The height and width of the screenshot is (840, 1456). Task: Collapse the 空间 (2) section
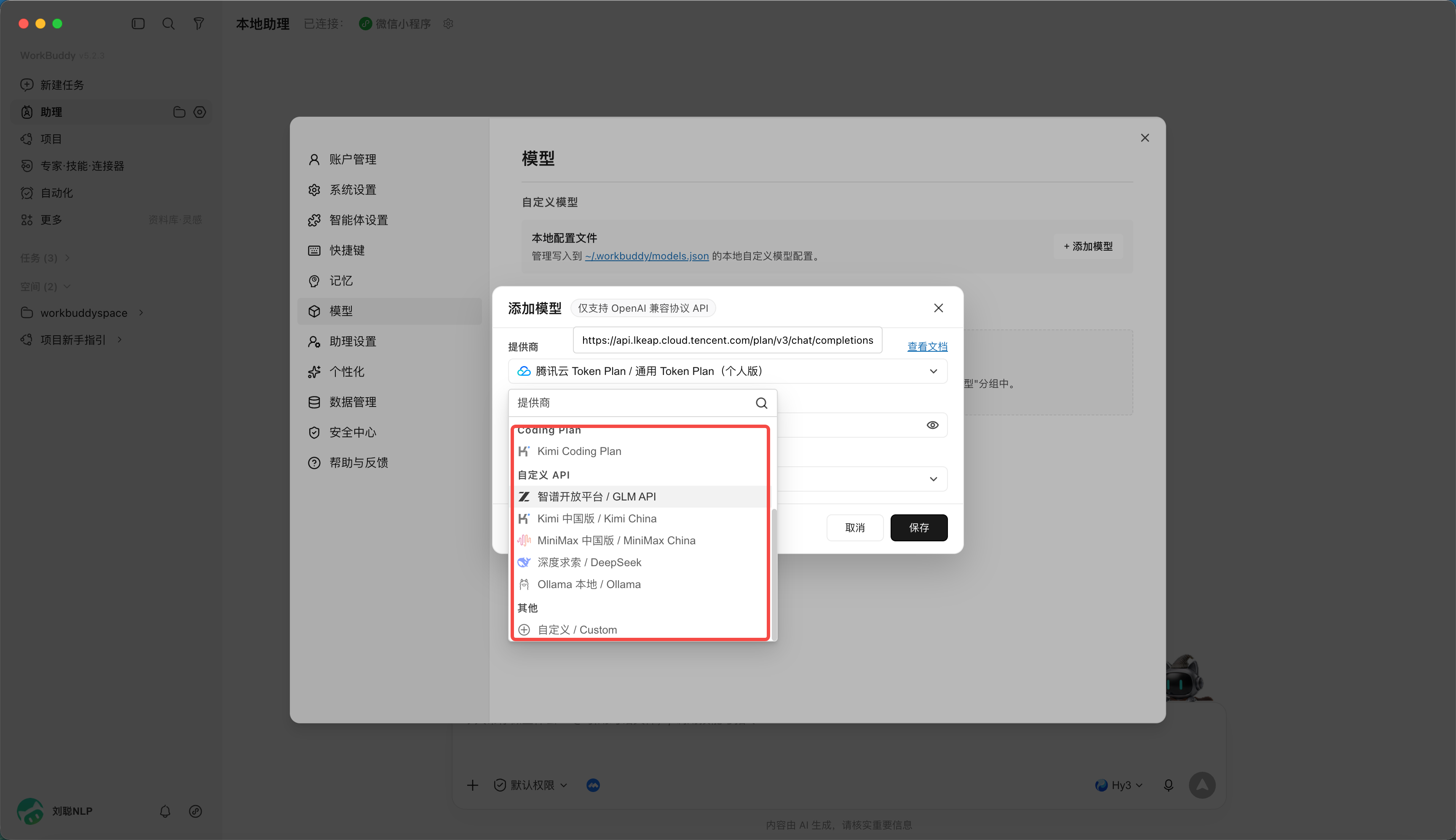coord(45,287)
